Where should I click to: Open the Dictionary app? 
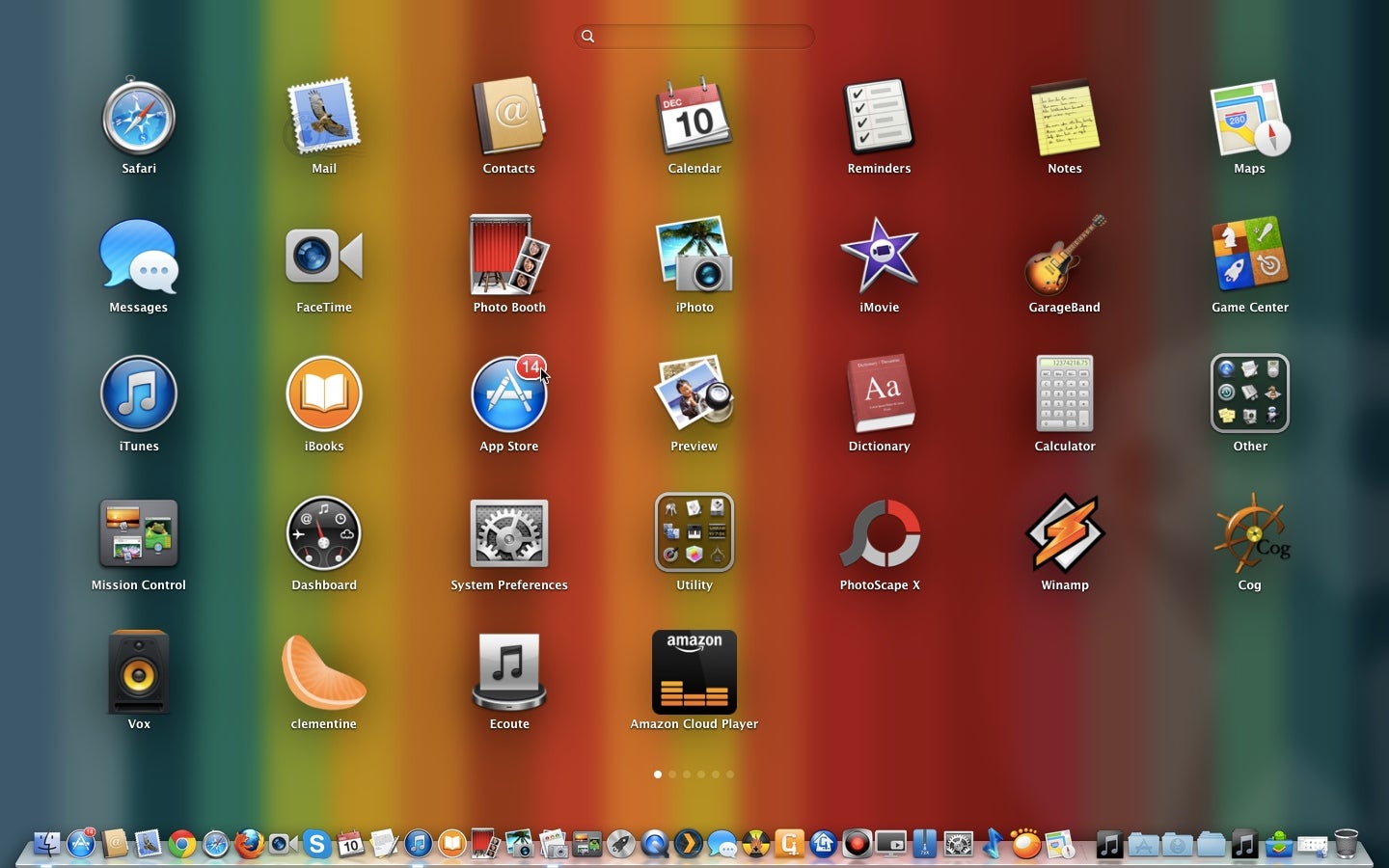click(879, 395)
